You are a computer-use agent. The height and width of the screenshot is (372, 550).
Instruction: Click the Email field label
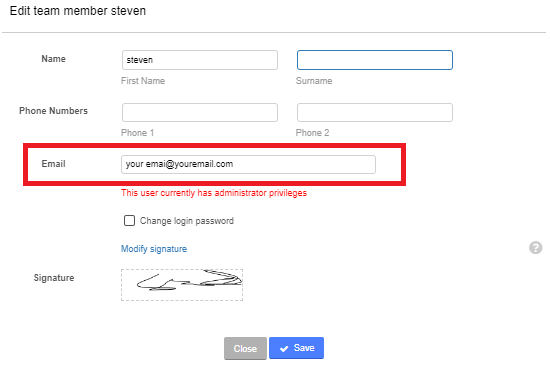click(53, 164)
